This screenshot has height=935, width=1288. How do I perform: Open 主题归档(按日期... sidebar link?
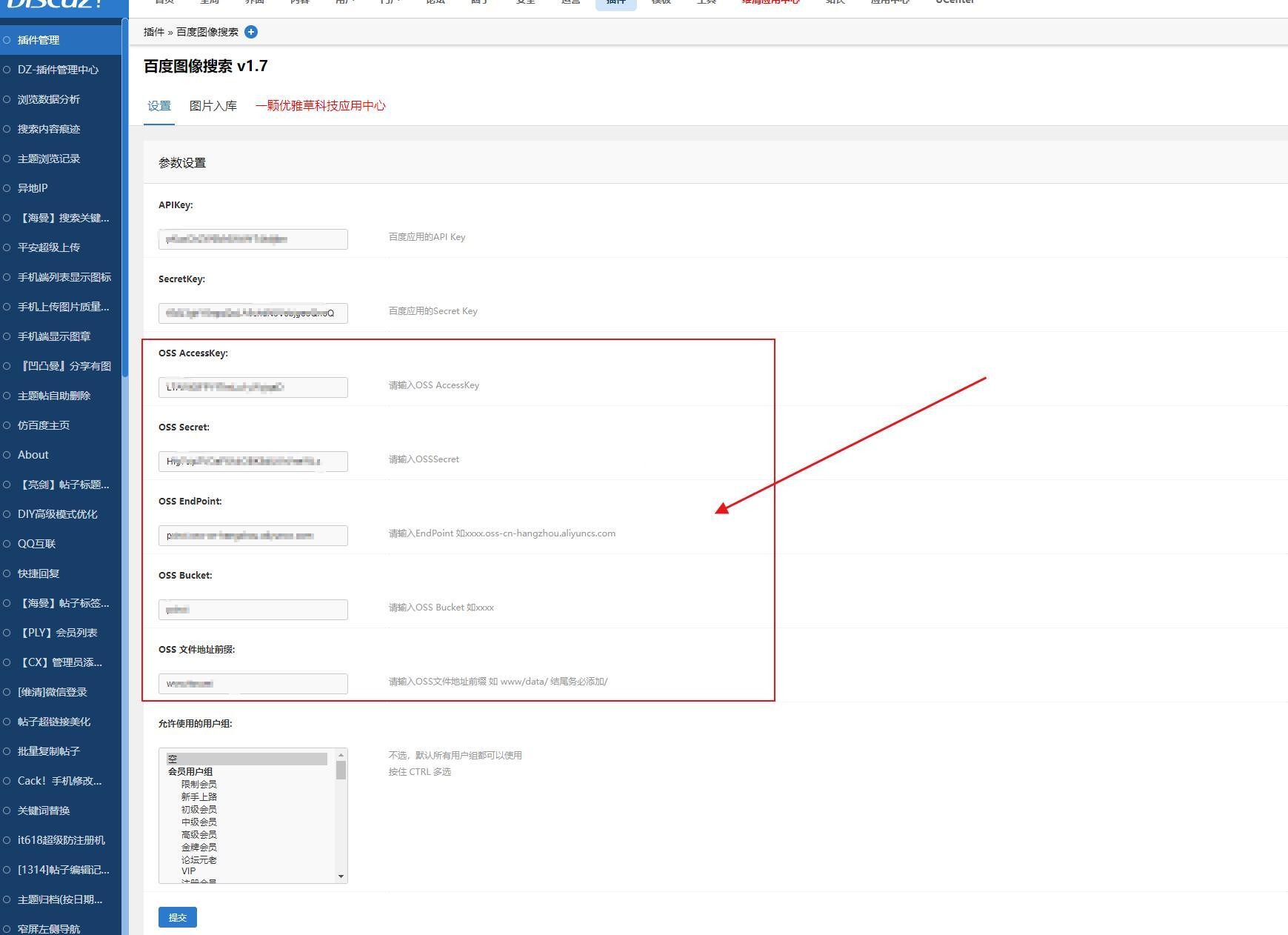(x=61, y=899)
